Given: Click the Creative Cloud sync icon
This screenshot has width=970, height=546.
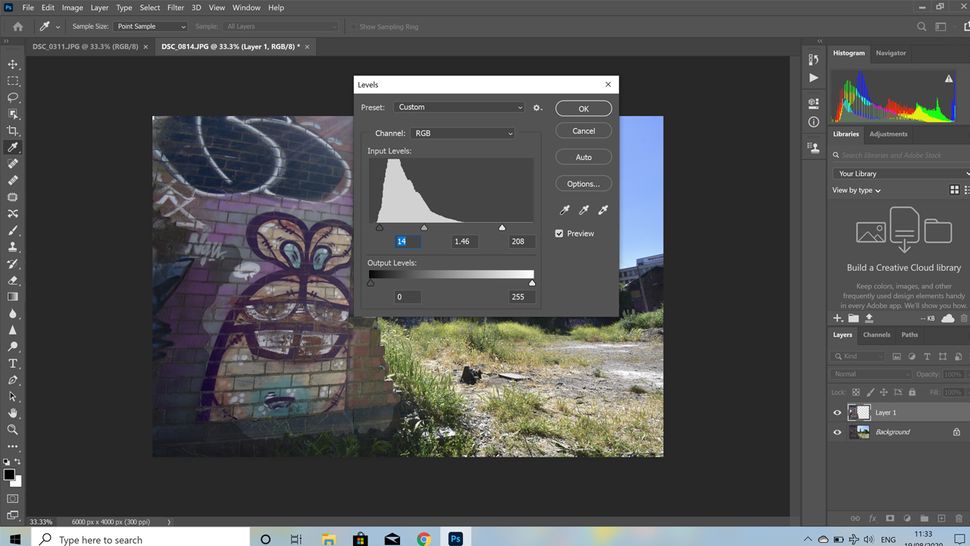Looking at the screenshot, I should pyautogui.click(x=948, y=318).
